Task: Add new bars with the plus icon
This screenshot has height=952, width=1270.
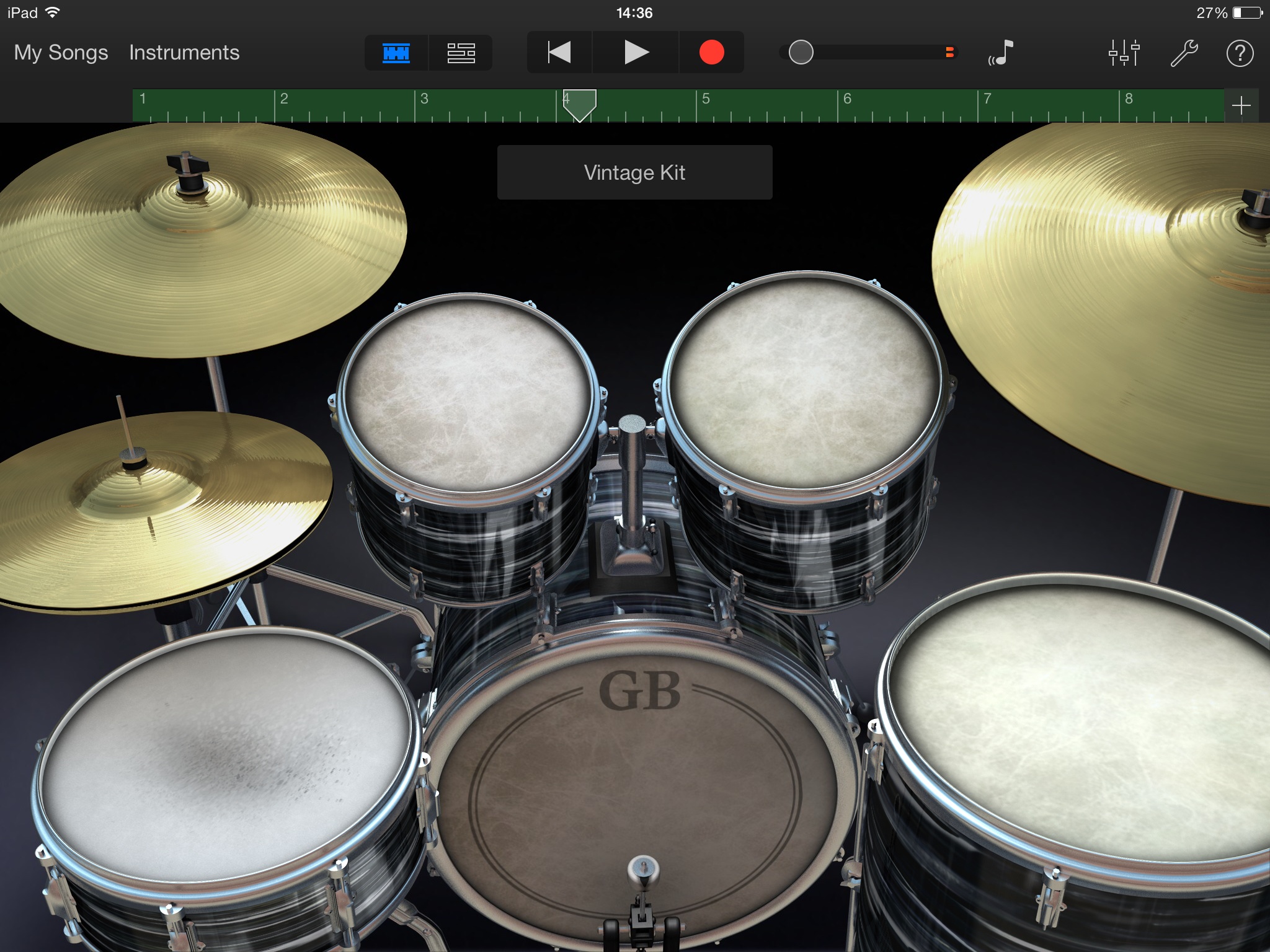Action: (1241, 104)
